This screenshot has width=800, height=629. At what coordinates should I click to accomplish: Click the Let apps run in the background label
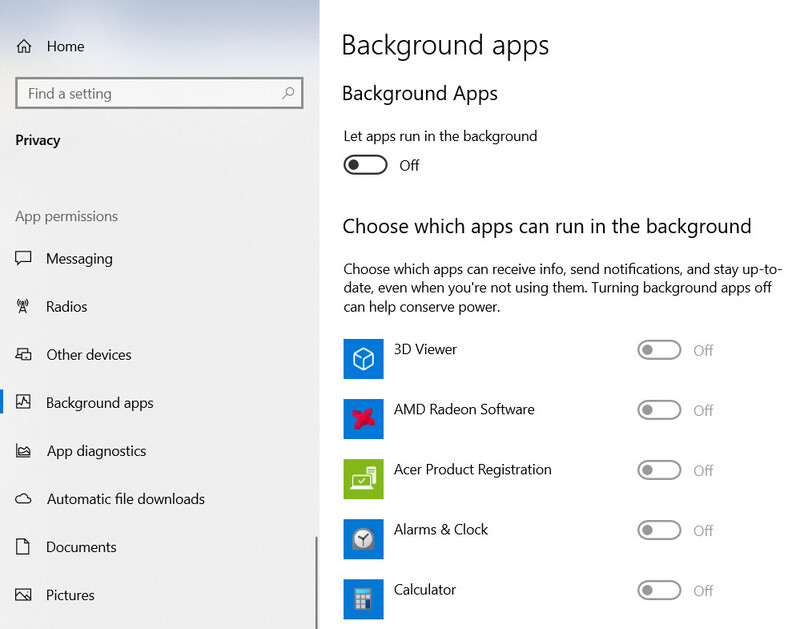tap(440, 136)
